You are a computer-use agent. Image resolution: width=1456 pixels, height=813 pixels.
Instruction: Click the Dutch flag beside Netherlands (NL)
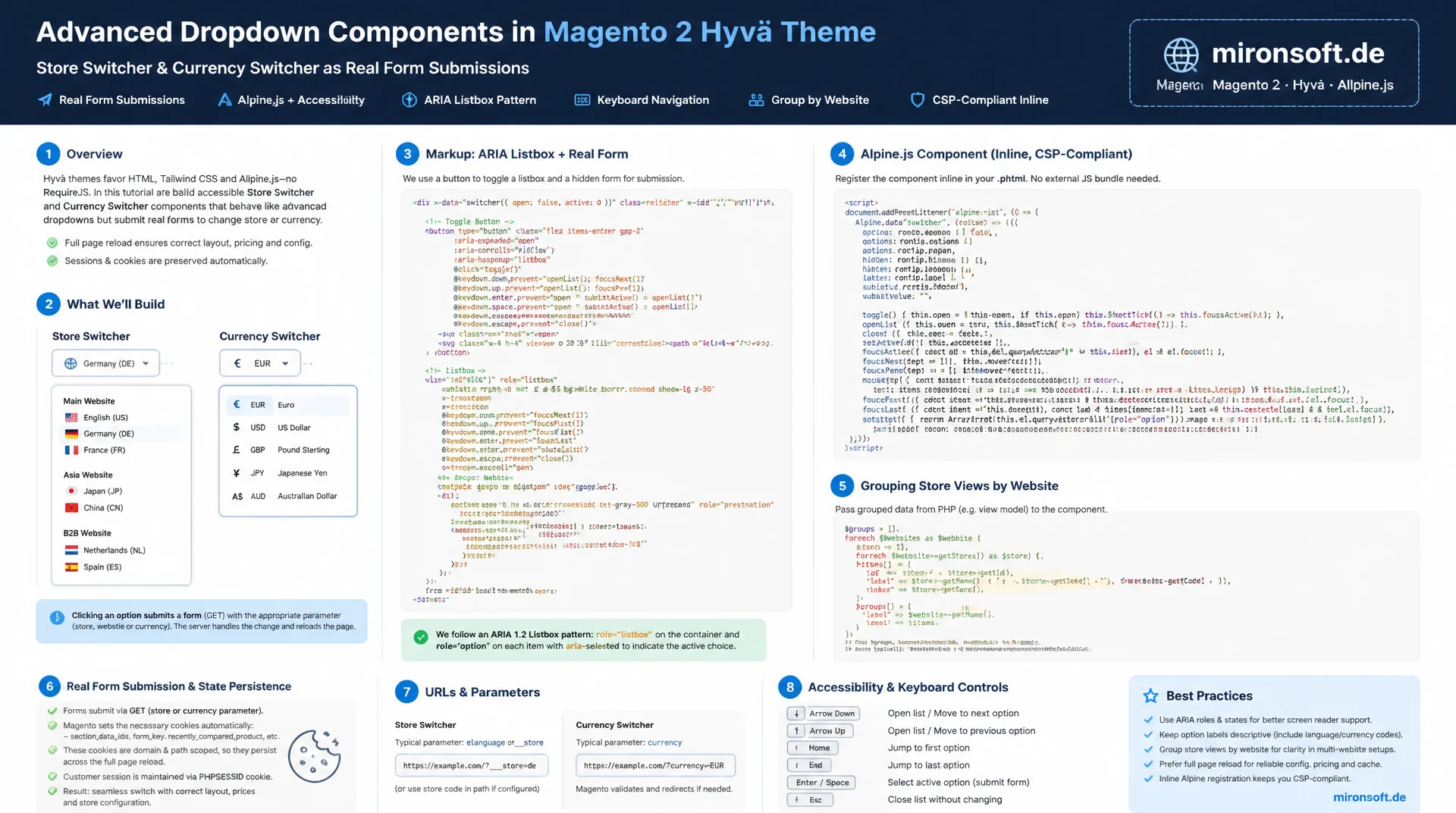(71, 551)
